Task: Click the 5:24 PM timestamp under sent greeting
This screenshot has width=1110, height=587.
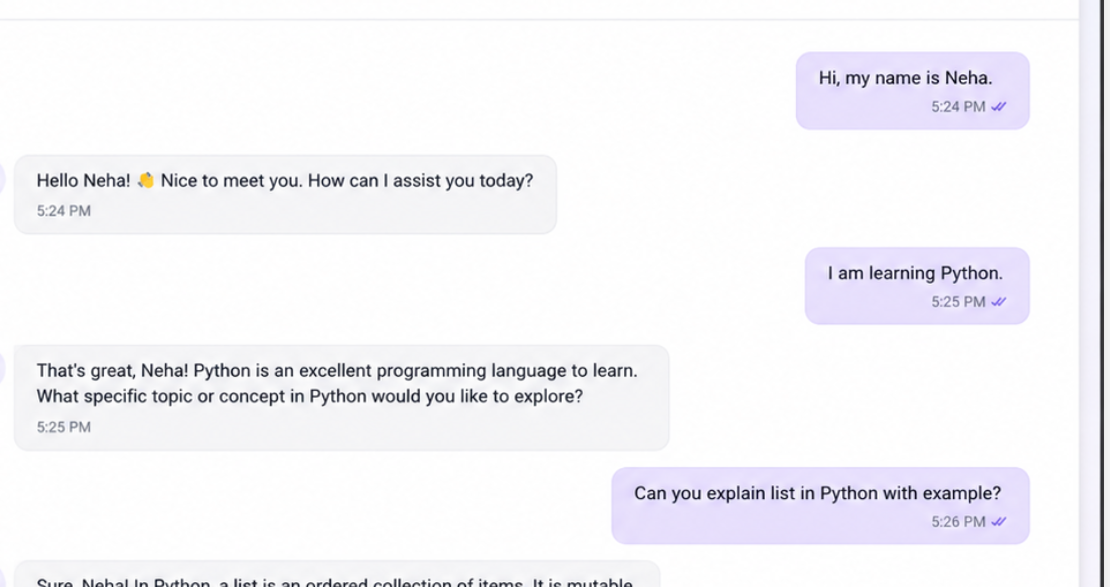Action: 958,107
